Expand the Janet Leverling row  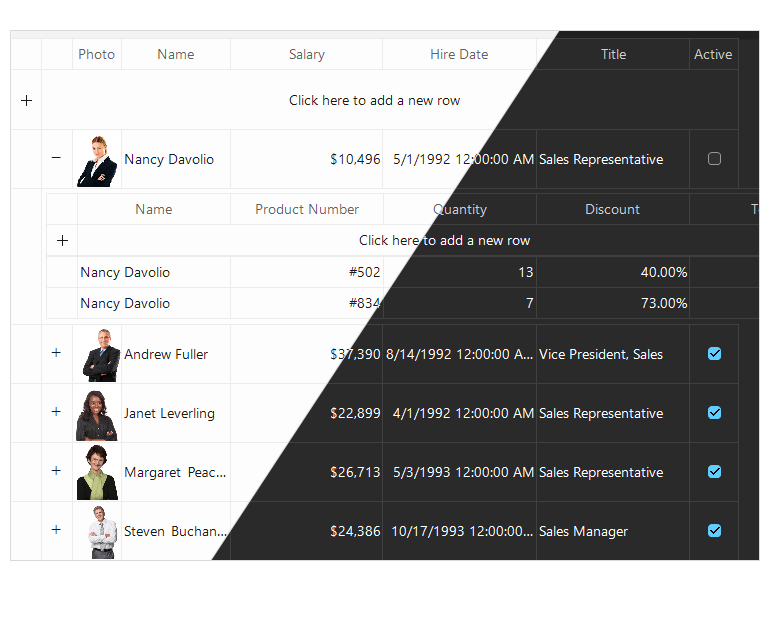(56, 412)
